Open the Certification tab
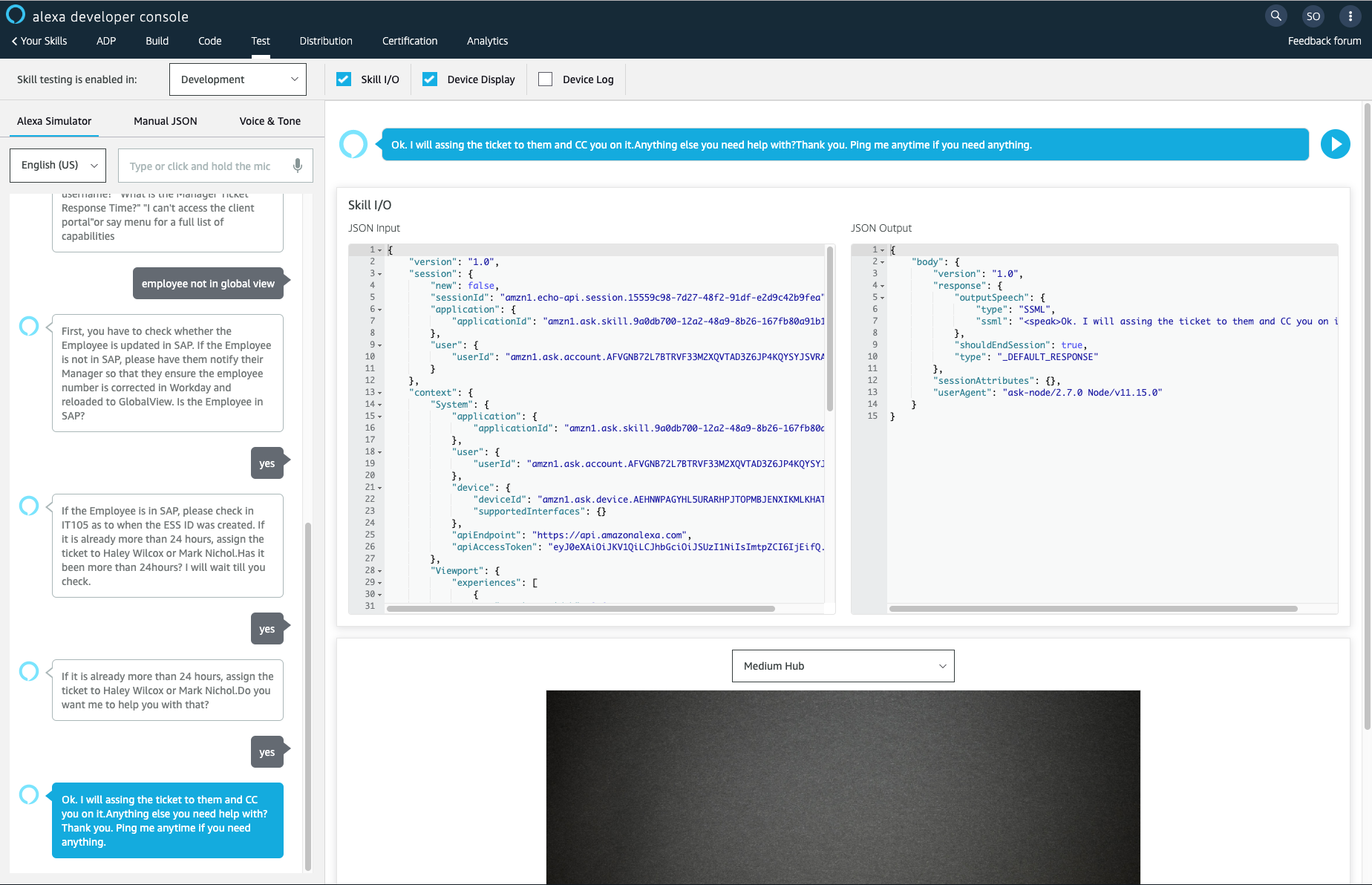This screenshot has height=885, width=1372. pos(410,41)
